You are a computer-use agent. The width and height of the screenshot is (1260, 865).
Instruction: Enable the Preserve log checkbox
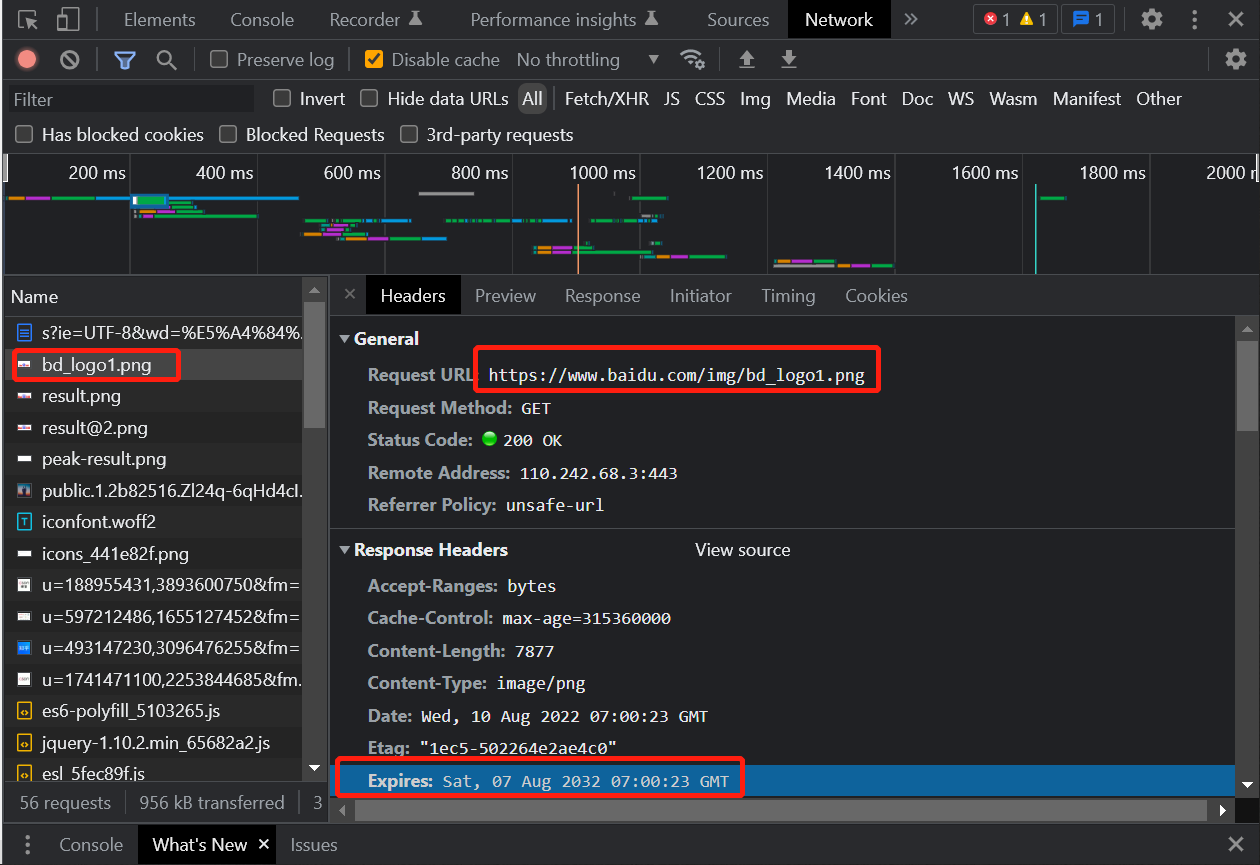coord(219,60)
